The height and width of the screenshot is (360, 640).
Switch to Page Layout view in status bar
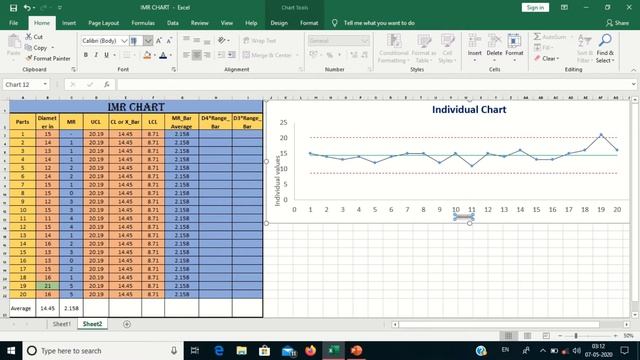[x=527, y=336]
